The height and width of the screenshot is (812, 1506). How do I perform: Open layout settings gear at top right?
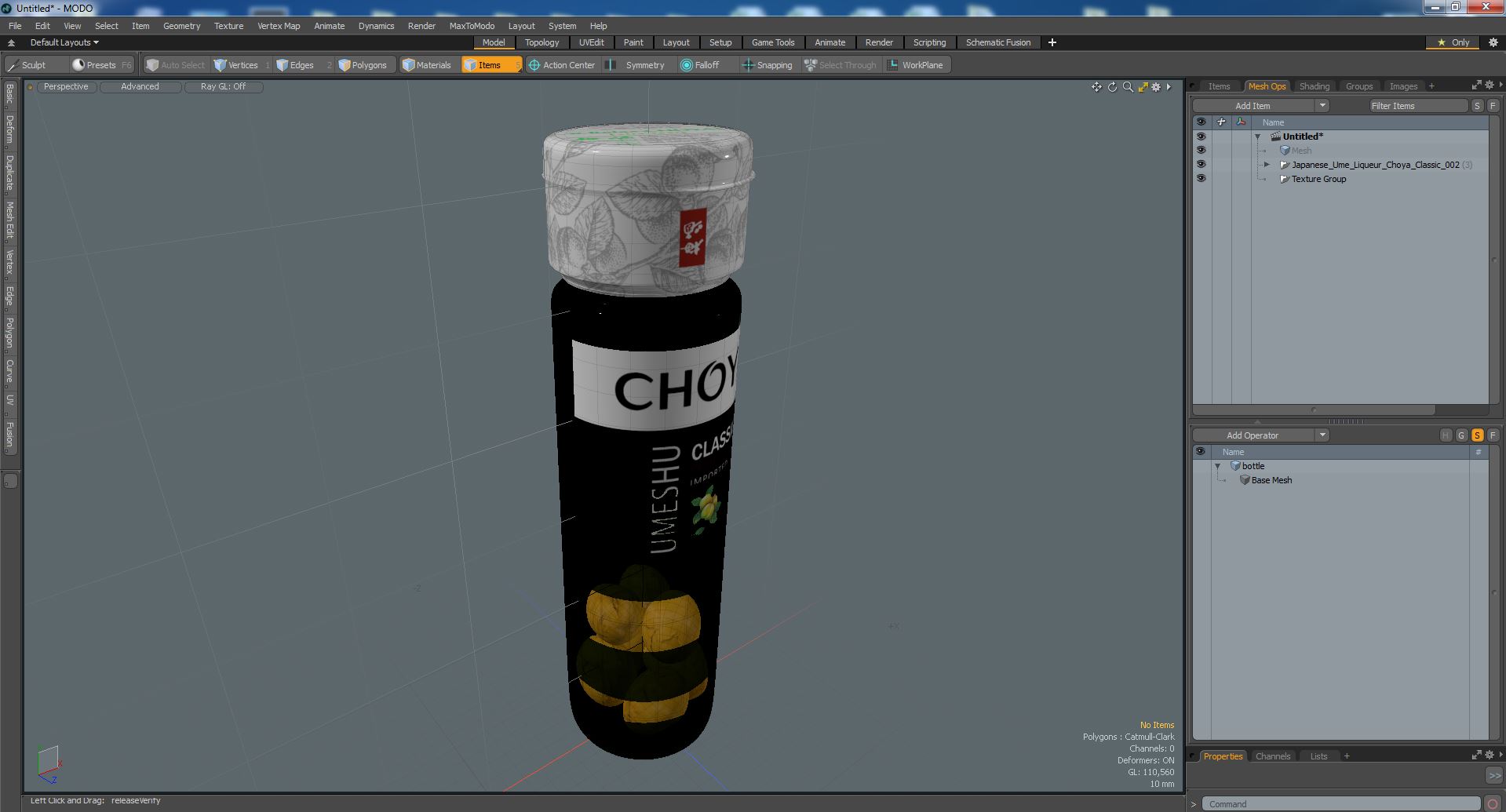1493,42
